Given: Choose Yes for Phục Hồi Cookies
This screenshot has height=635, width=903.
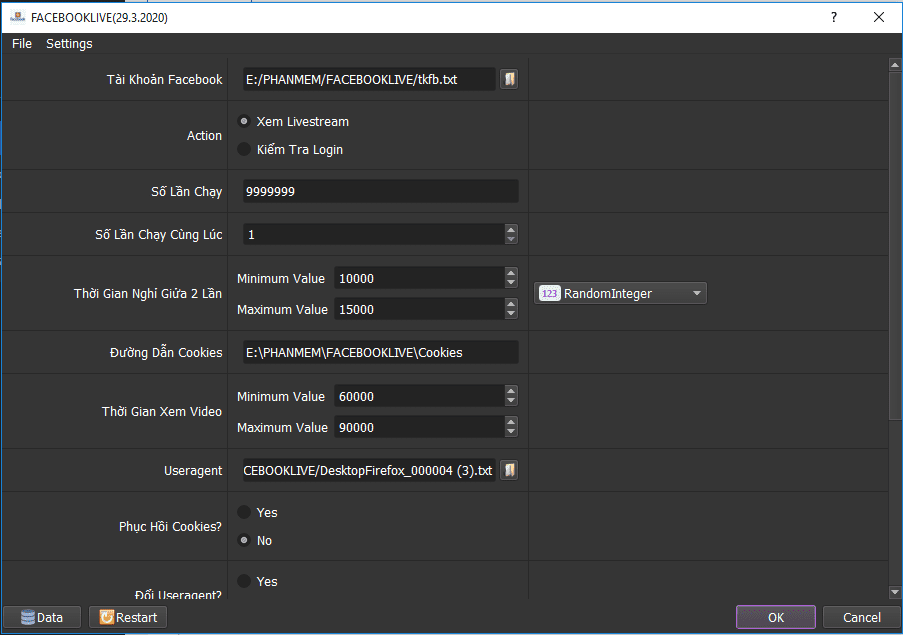Looking at the screenshot, I should click(244, 512).
